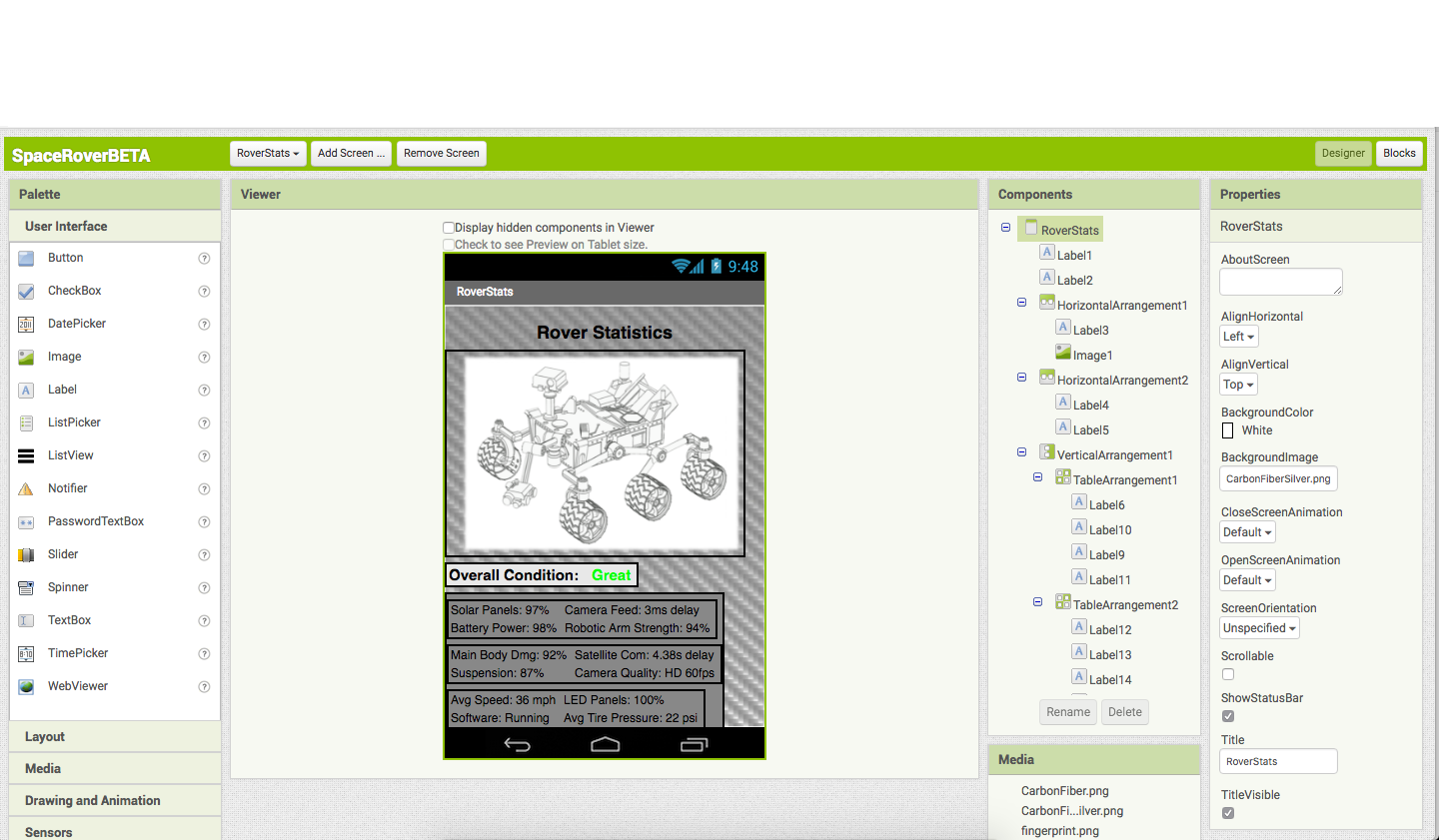1439x840 pixels.
Task: Select the Button palette icon
Action: (26, 259)
